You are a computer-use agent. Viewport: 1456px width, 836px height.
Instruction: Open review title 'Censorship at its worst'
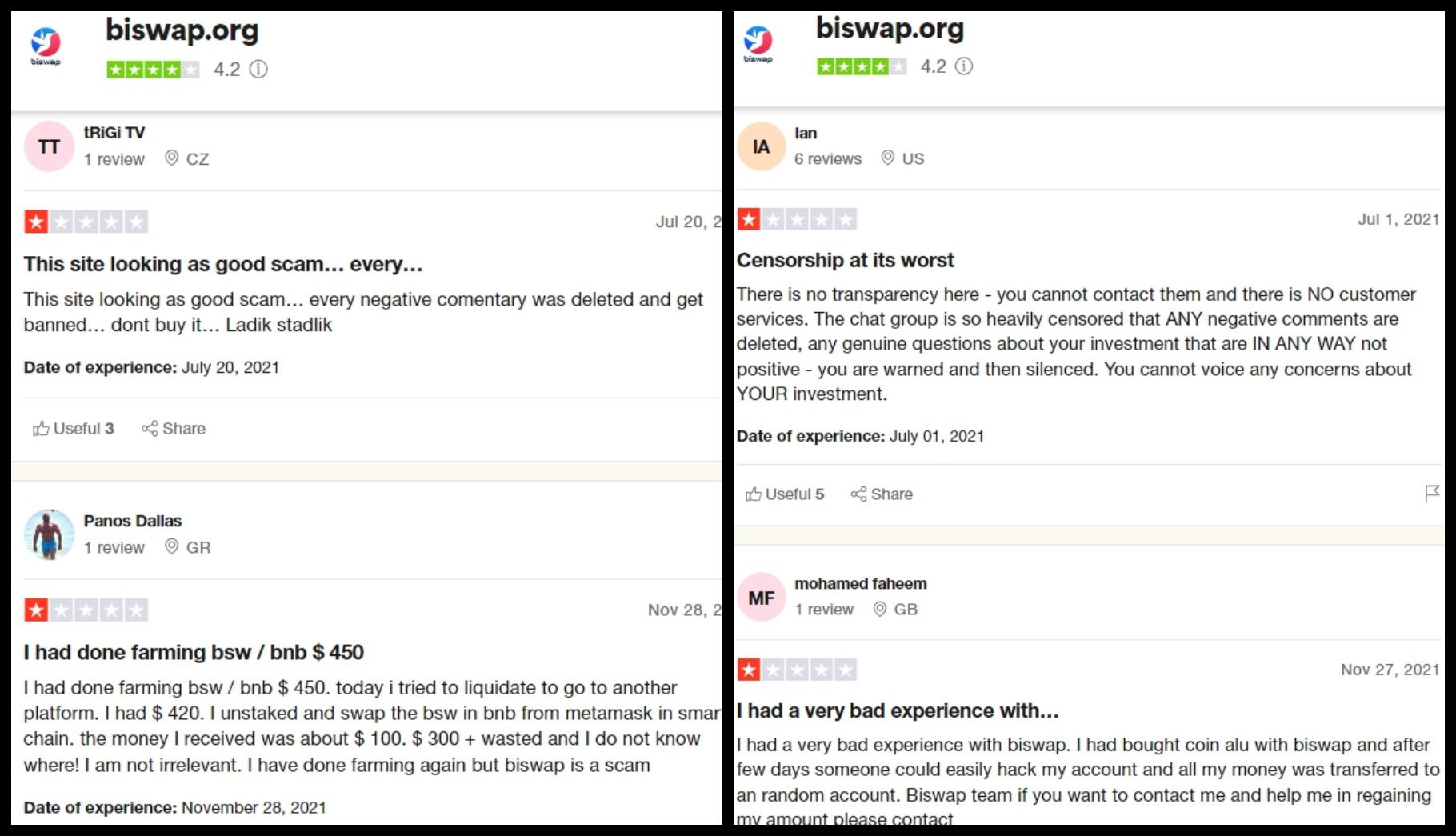point(846,260)
